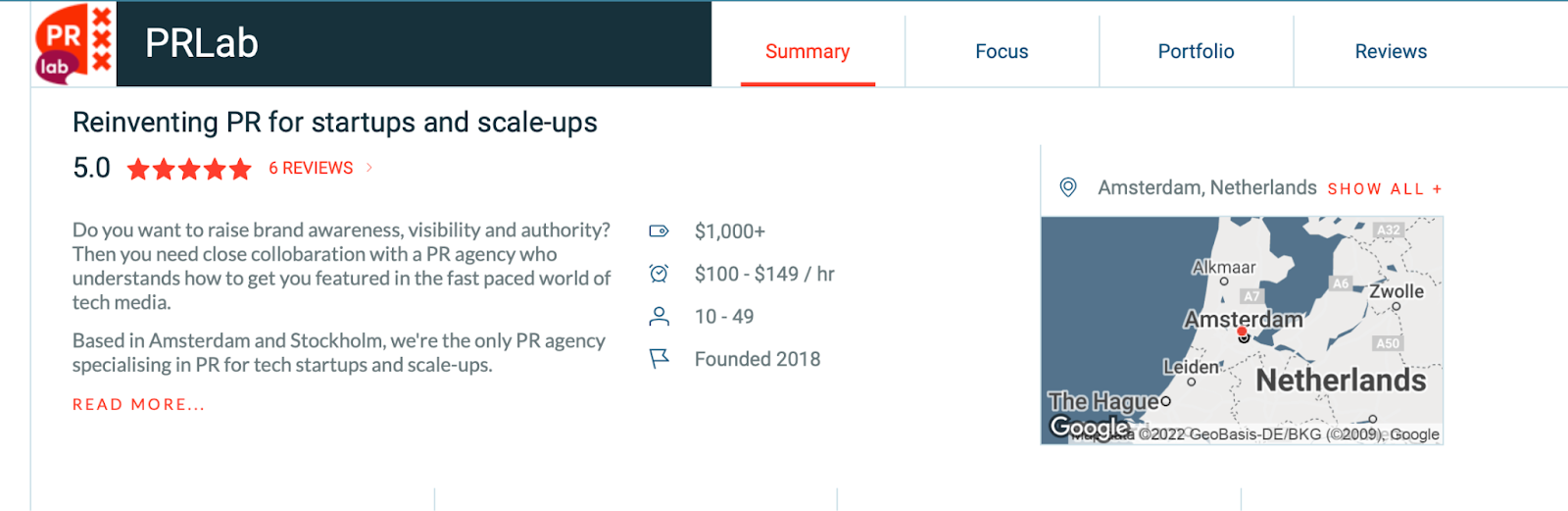1568x511 pixels.
Task: Expand the reviews chevron arrow
Action: pyautogui.click(x=369, y=168)
